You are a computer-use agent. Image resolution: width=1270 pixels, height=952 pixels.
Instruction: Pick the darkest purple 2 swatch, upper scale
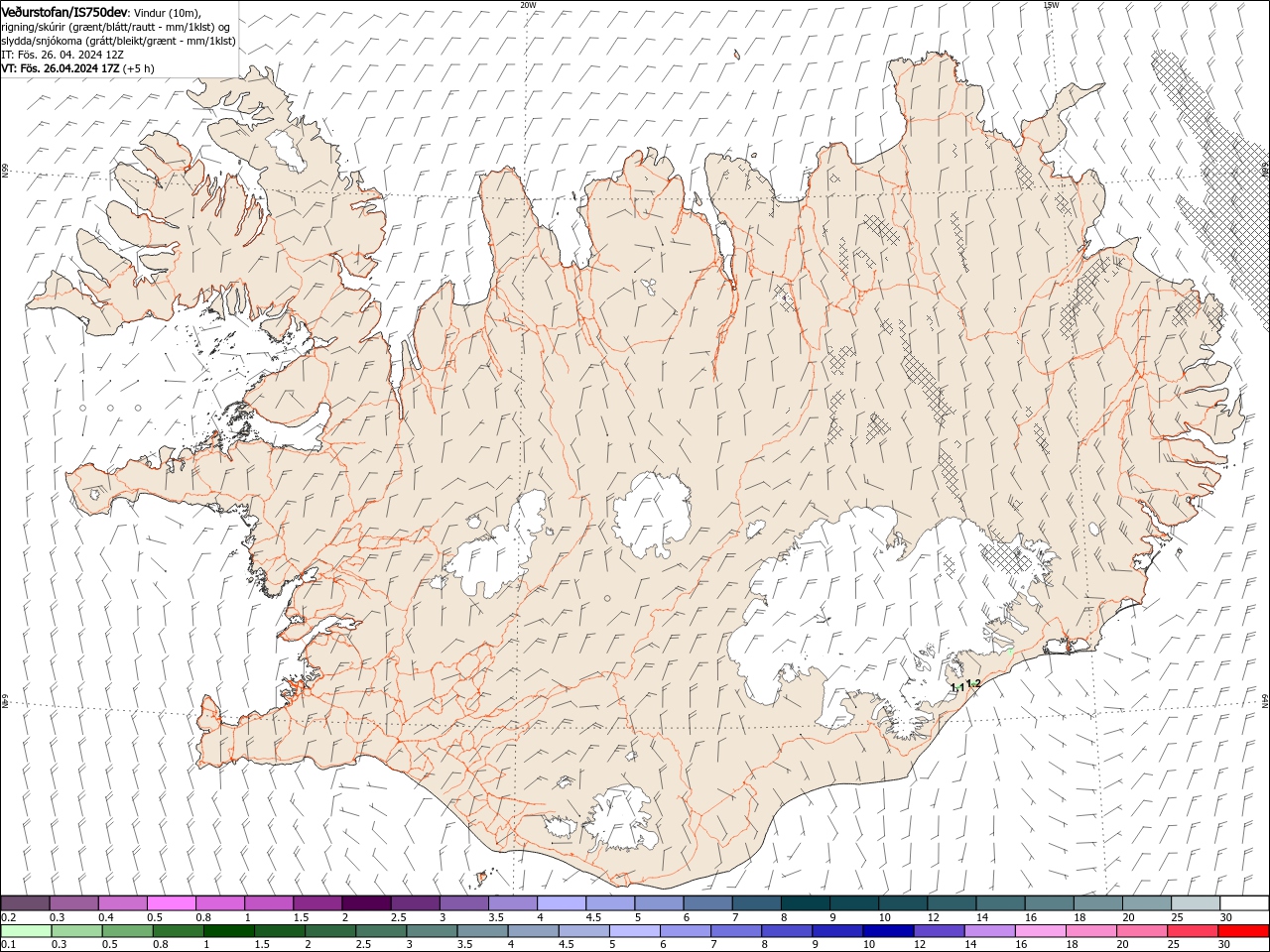[x=365, y=902]
